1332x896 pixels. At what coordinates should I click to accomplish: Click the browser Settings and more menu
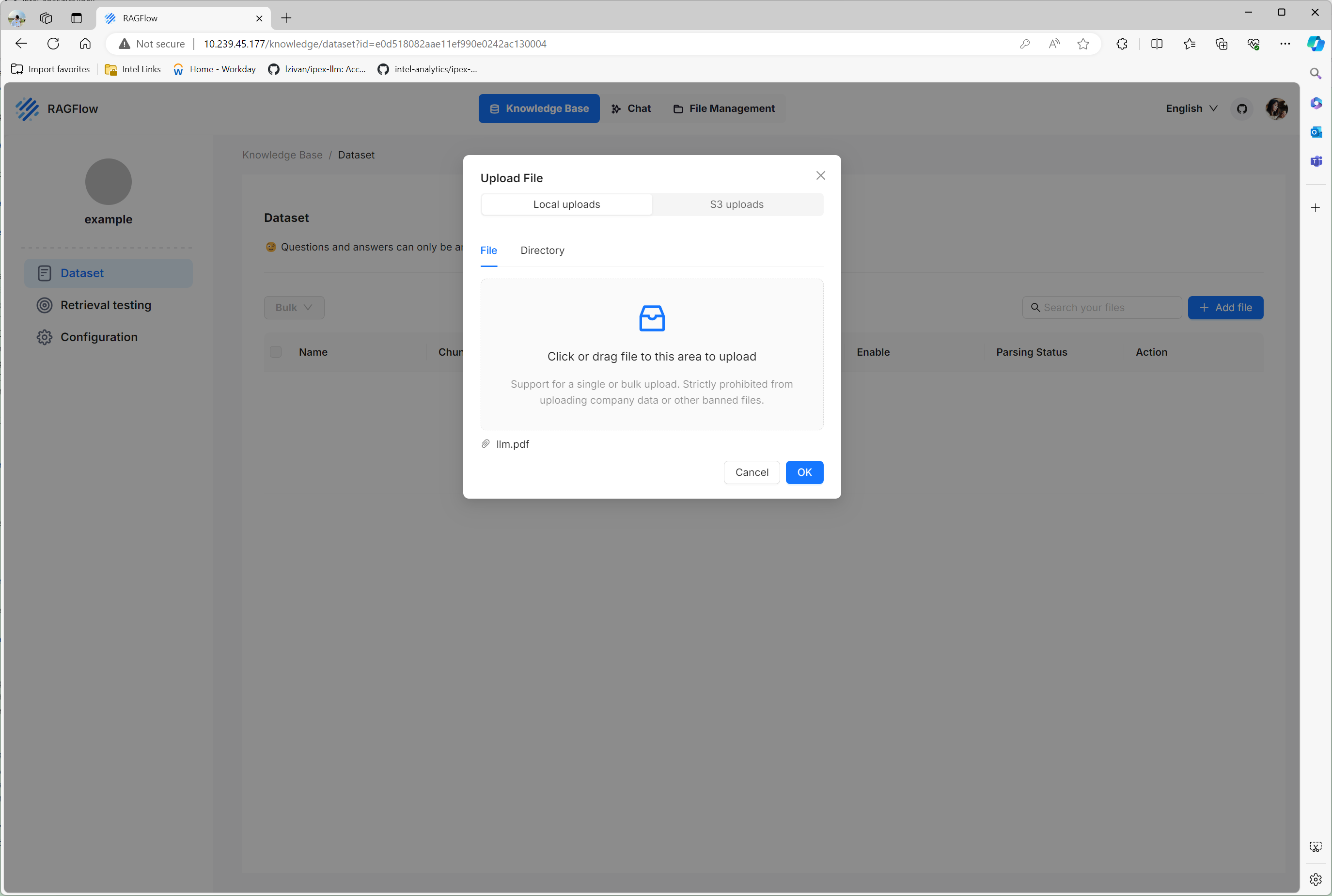coord(1284,44)
